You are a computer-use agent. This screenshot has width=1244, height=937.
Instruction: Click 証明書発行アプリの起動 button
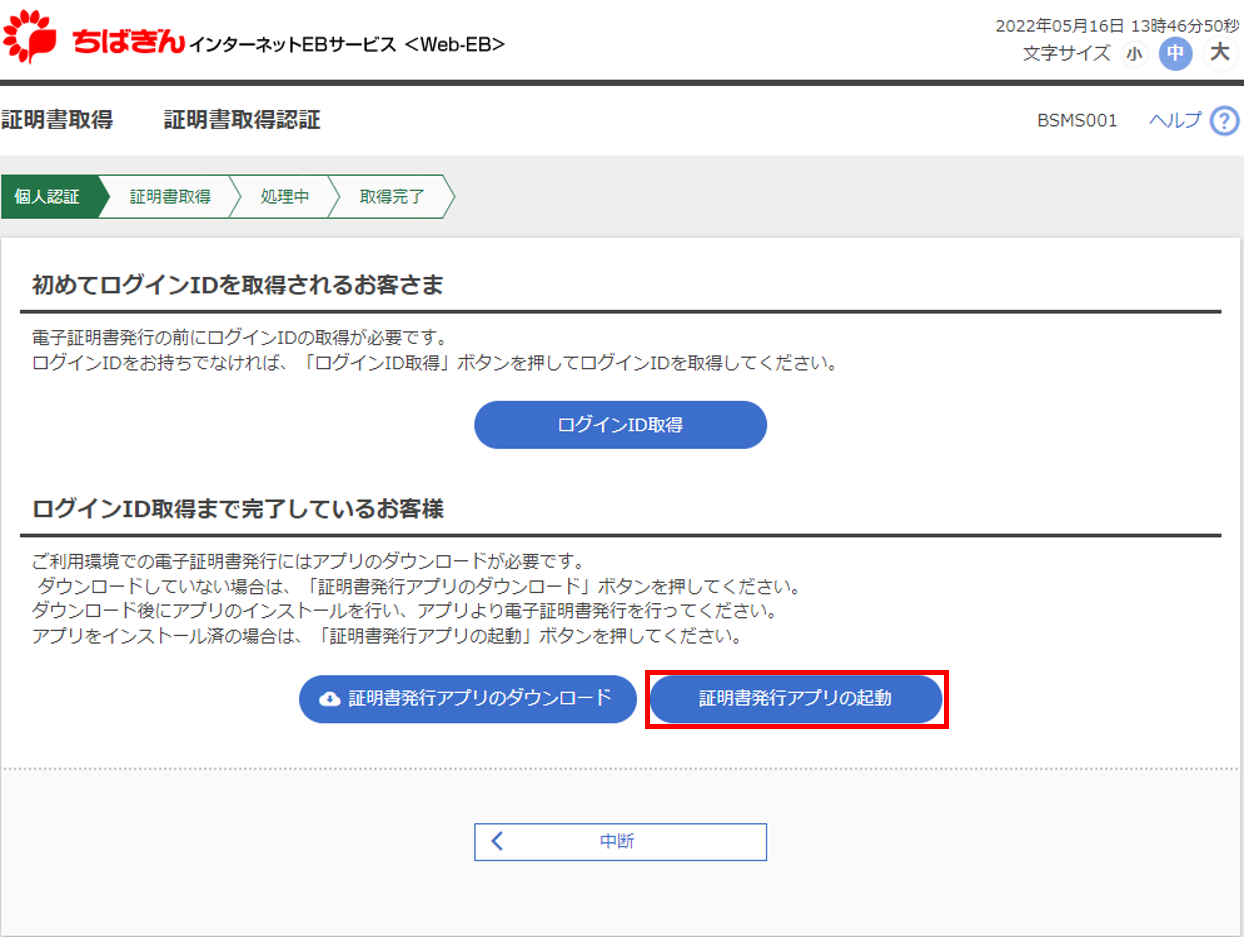pos(796,699)
